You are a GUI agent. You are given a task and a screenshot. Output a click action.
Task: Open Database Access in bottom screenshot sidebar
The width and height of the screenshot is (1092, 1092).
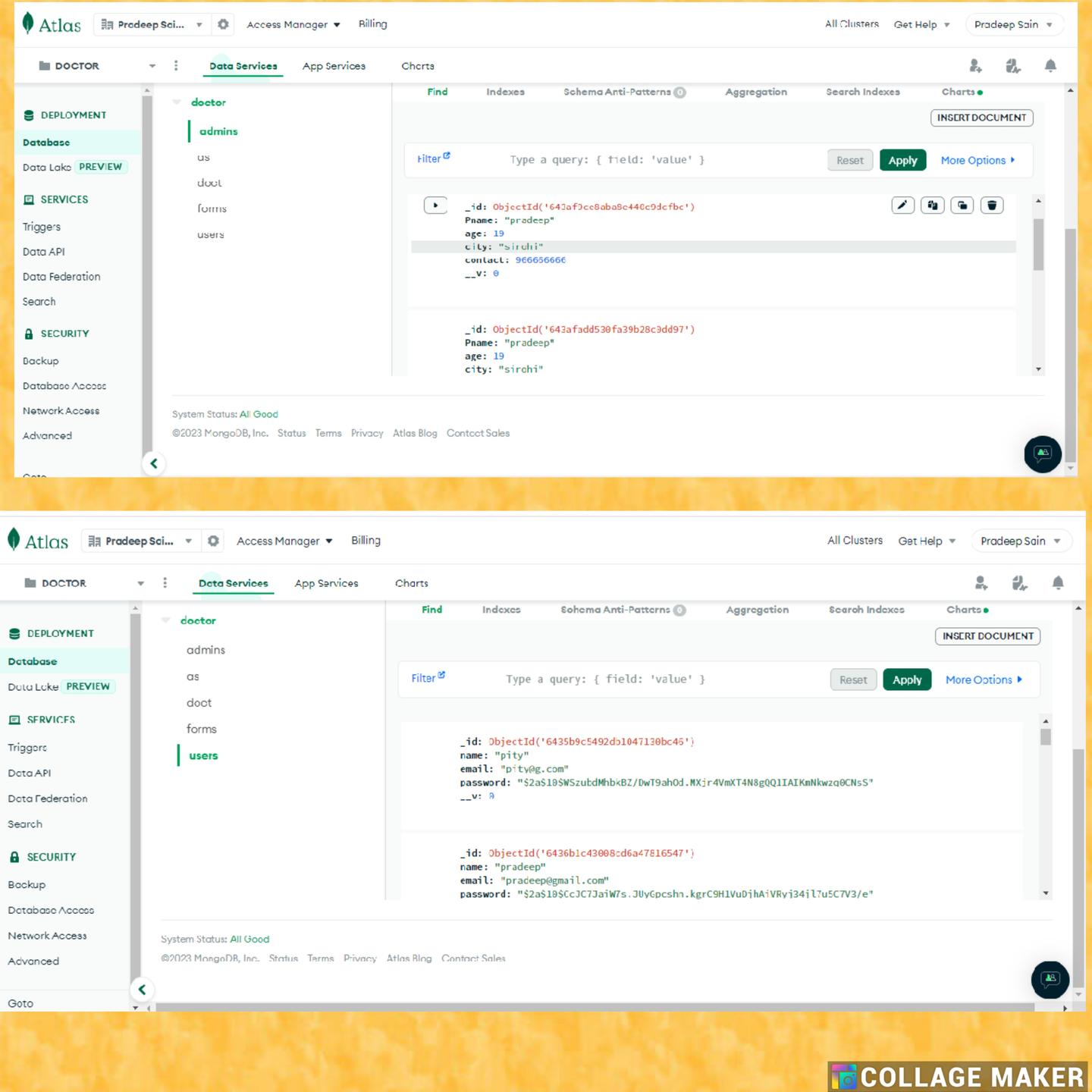[51, 910]
